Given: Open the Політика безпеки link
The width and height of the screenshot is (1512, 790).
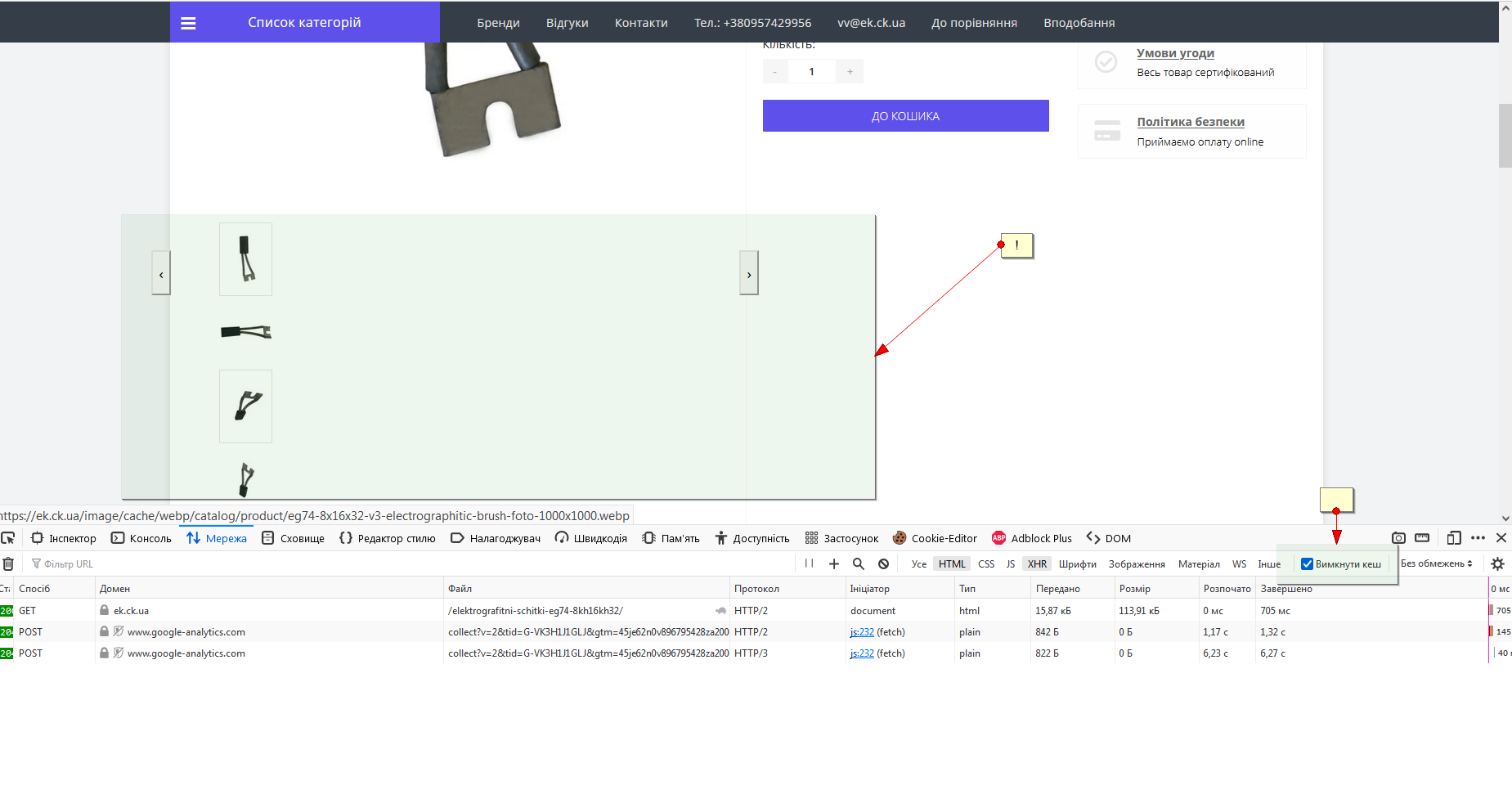Looking at the screenshot, I should pyautogui.click(x=1191, y=122).
